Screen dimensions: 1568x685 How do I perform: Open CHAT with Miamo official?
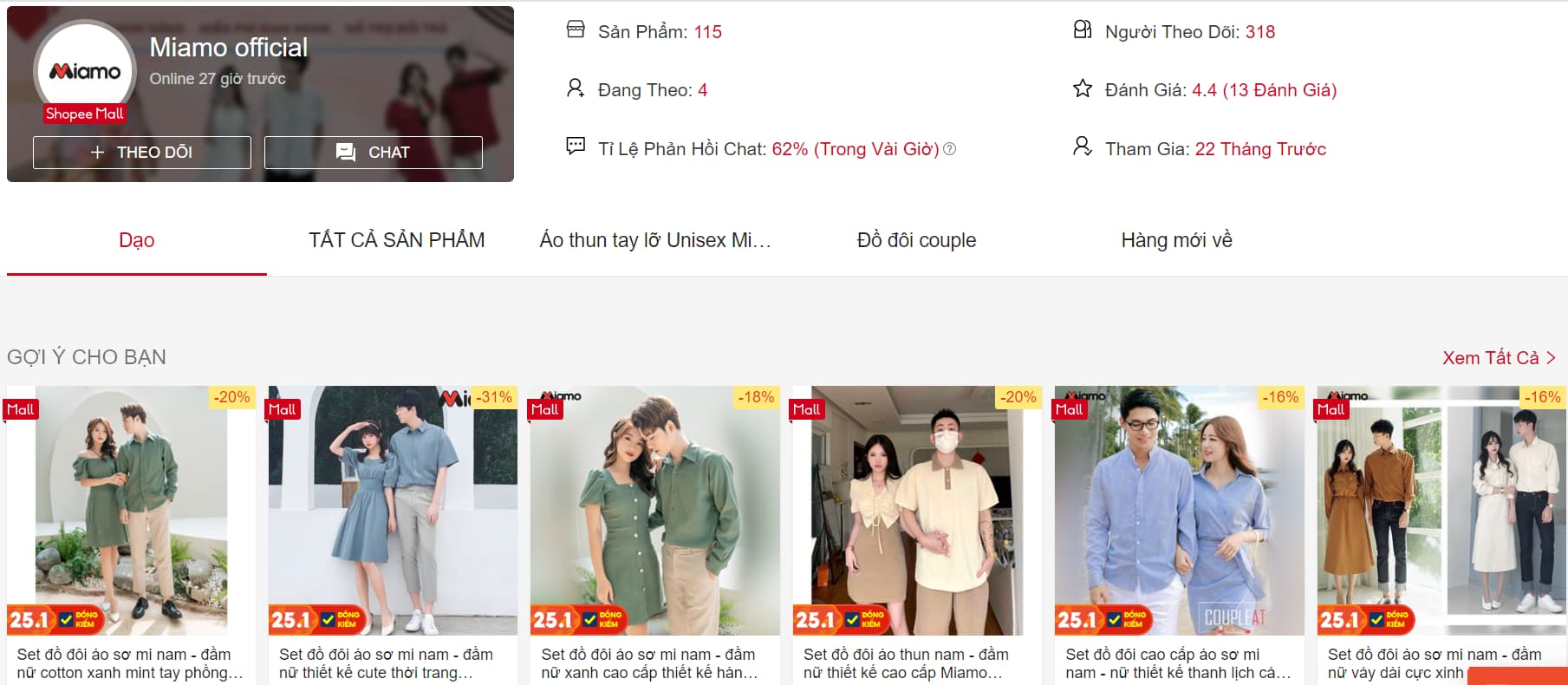[374, 153]
